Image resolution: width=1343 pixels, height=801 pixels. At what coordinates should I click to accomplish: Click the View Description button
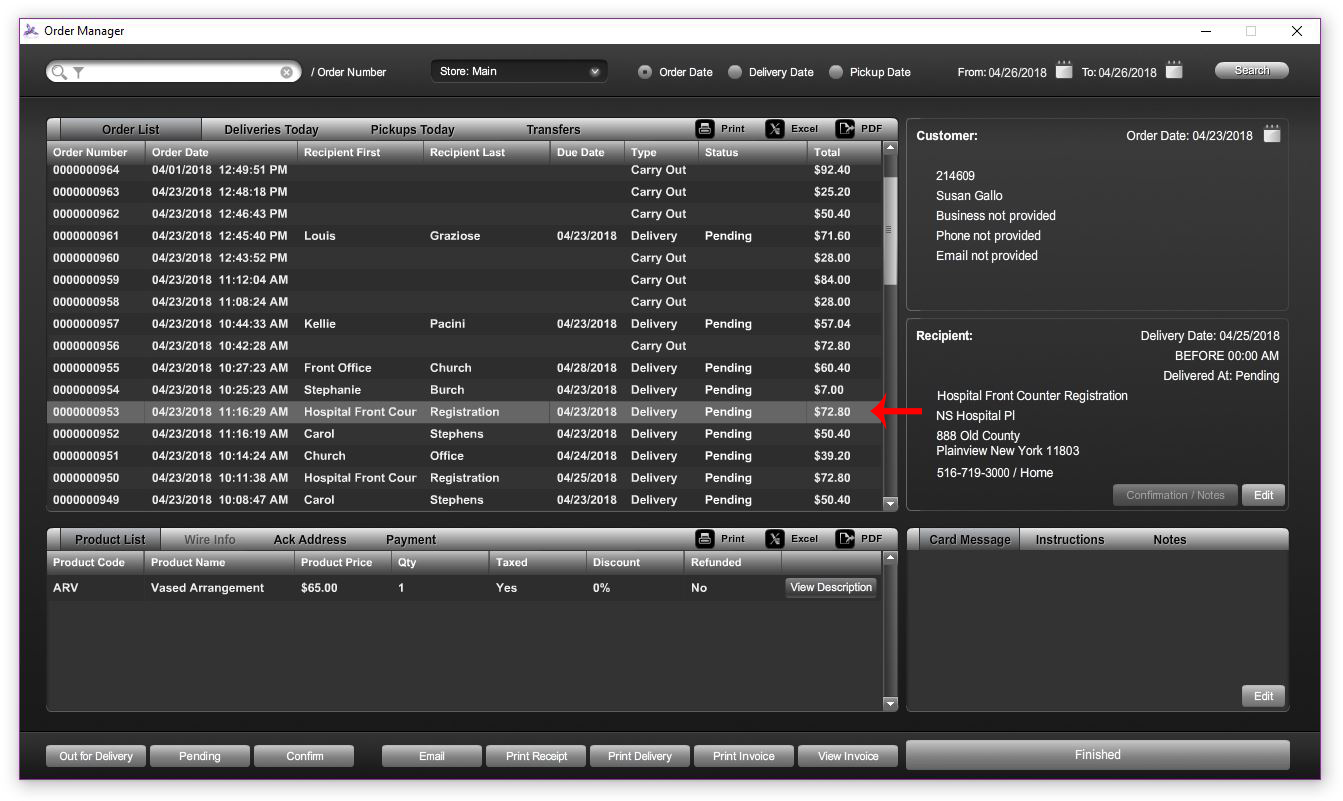(x=830, y=588)
